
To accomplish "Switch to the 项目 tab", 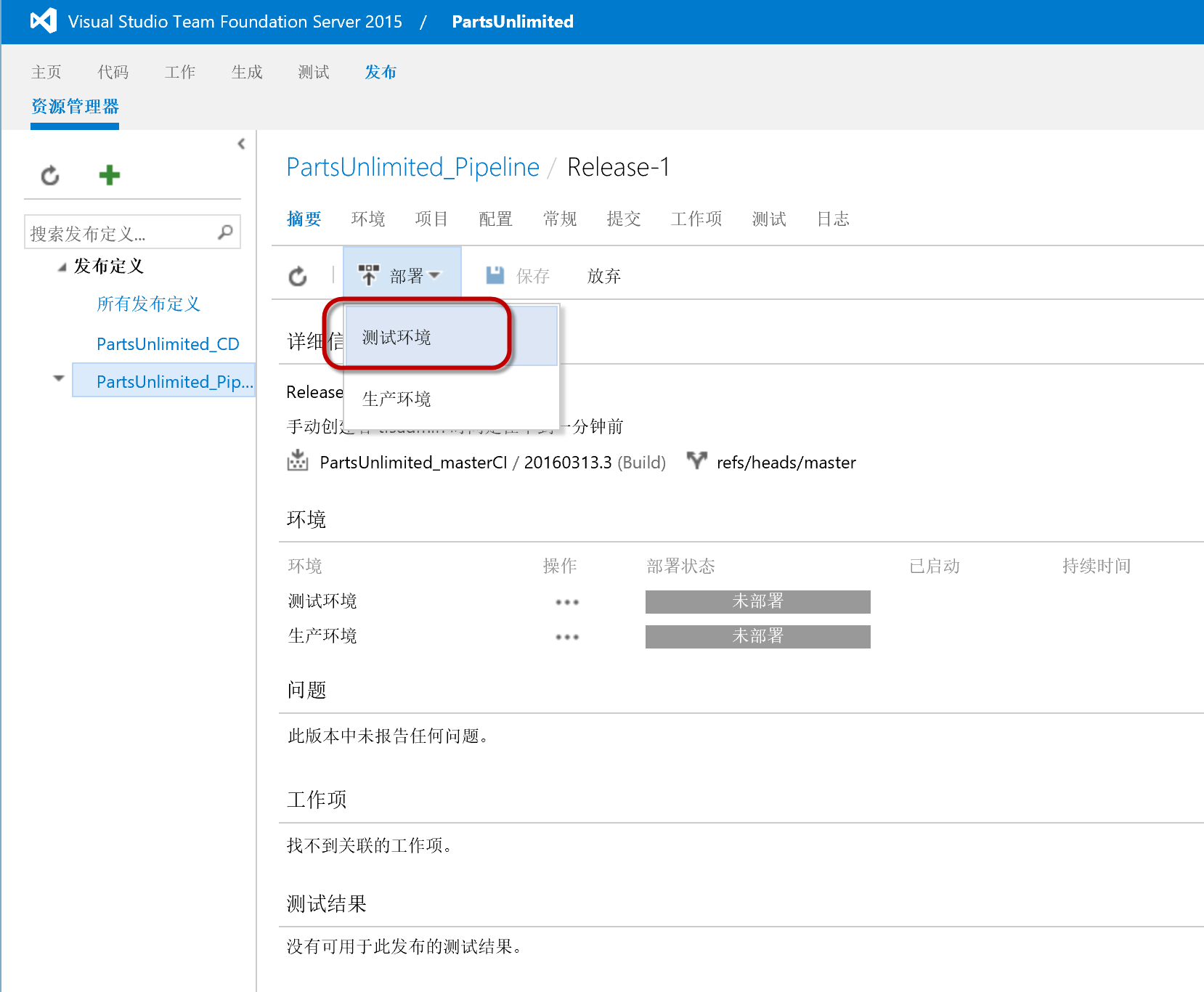I will pyautogui.click(x=432, y=219).
